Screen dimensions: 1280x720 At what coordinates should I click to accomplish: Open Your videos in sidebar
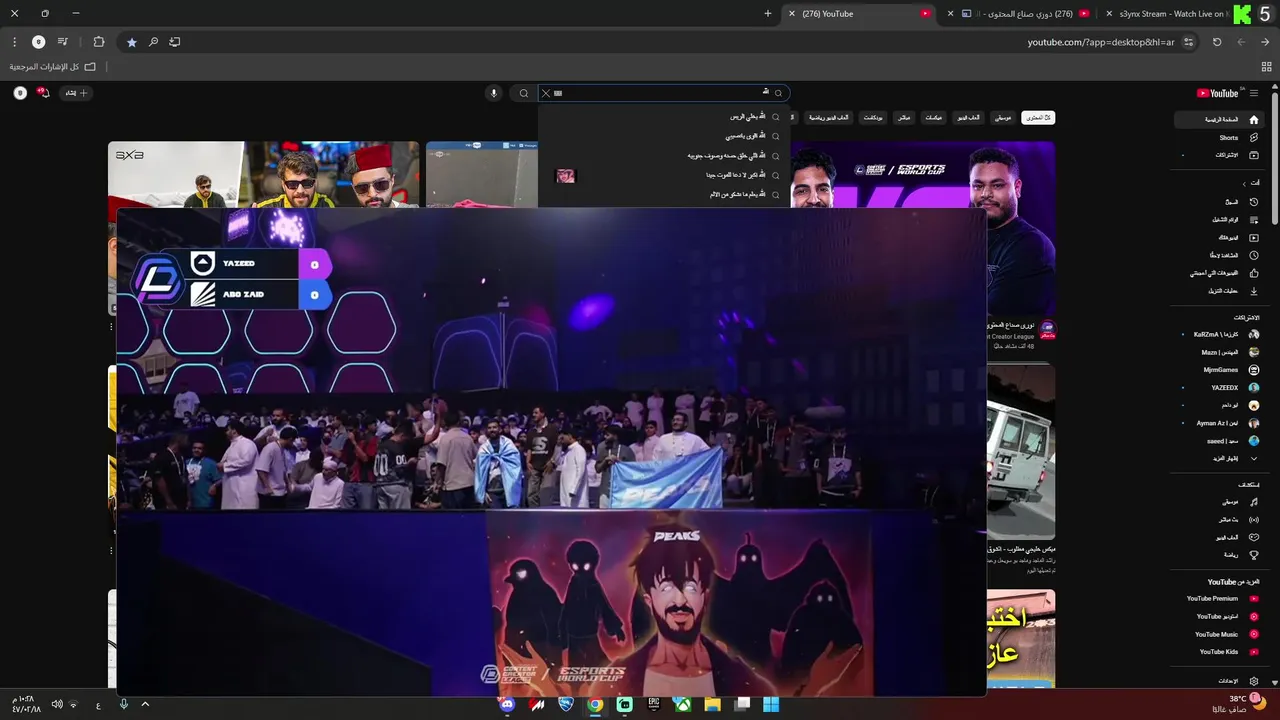pyautogui.click(x=1219, y=237)
